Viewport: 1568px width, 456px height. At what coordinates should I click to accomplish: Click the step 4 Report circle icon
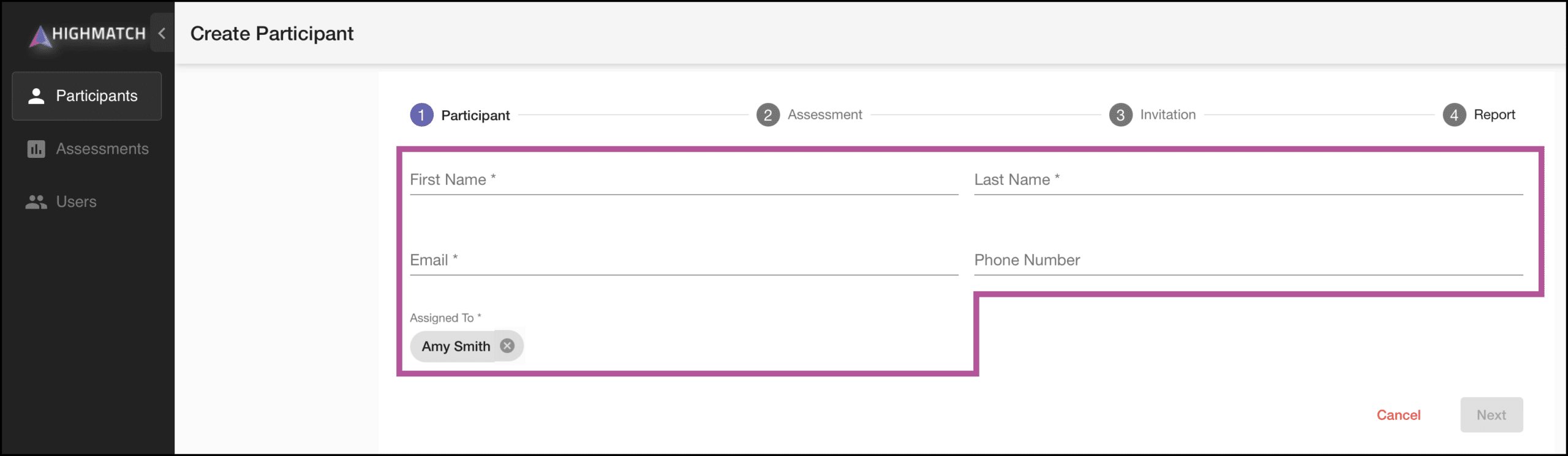(1456, 114)
